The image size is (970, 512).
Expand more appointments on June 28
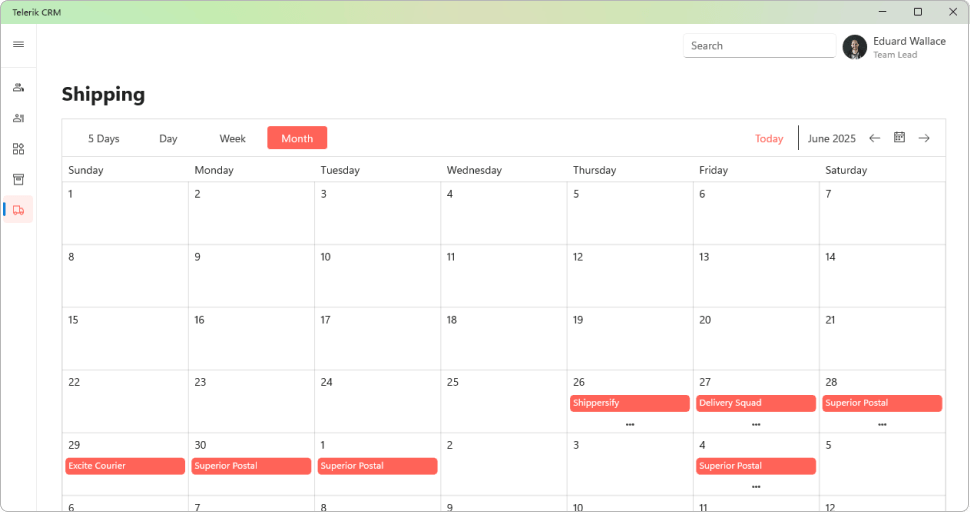(882, 425)
